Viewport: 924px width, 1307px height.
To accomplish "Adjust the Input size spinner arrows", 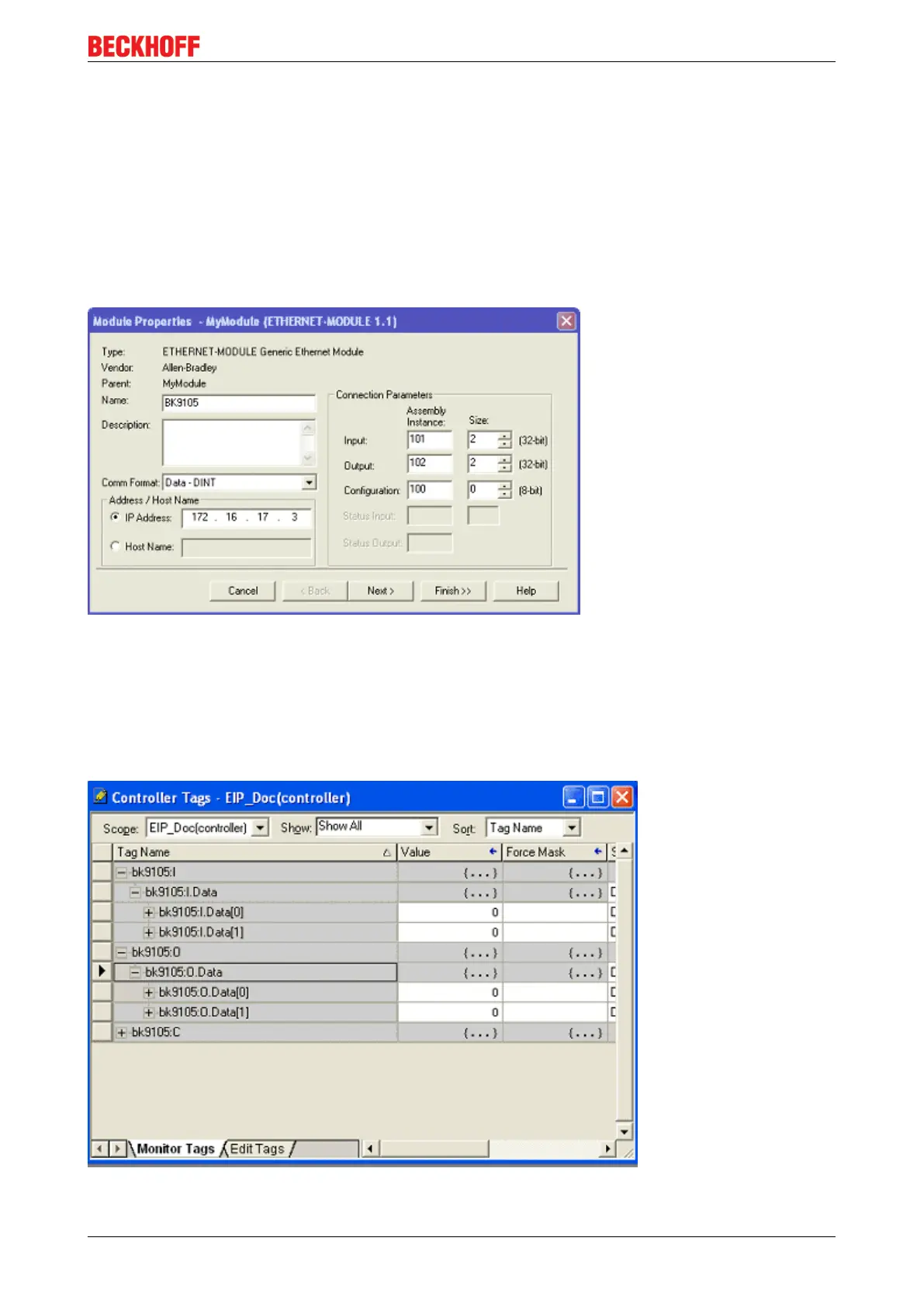I will click(505, 440).
